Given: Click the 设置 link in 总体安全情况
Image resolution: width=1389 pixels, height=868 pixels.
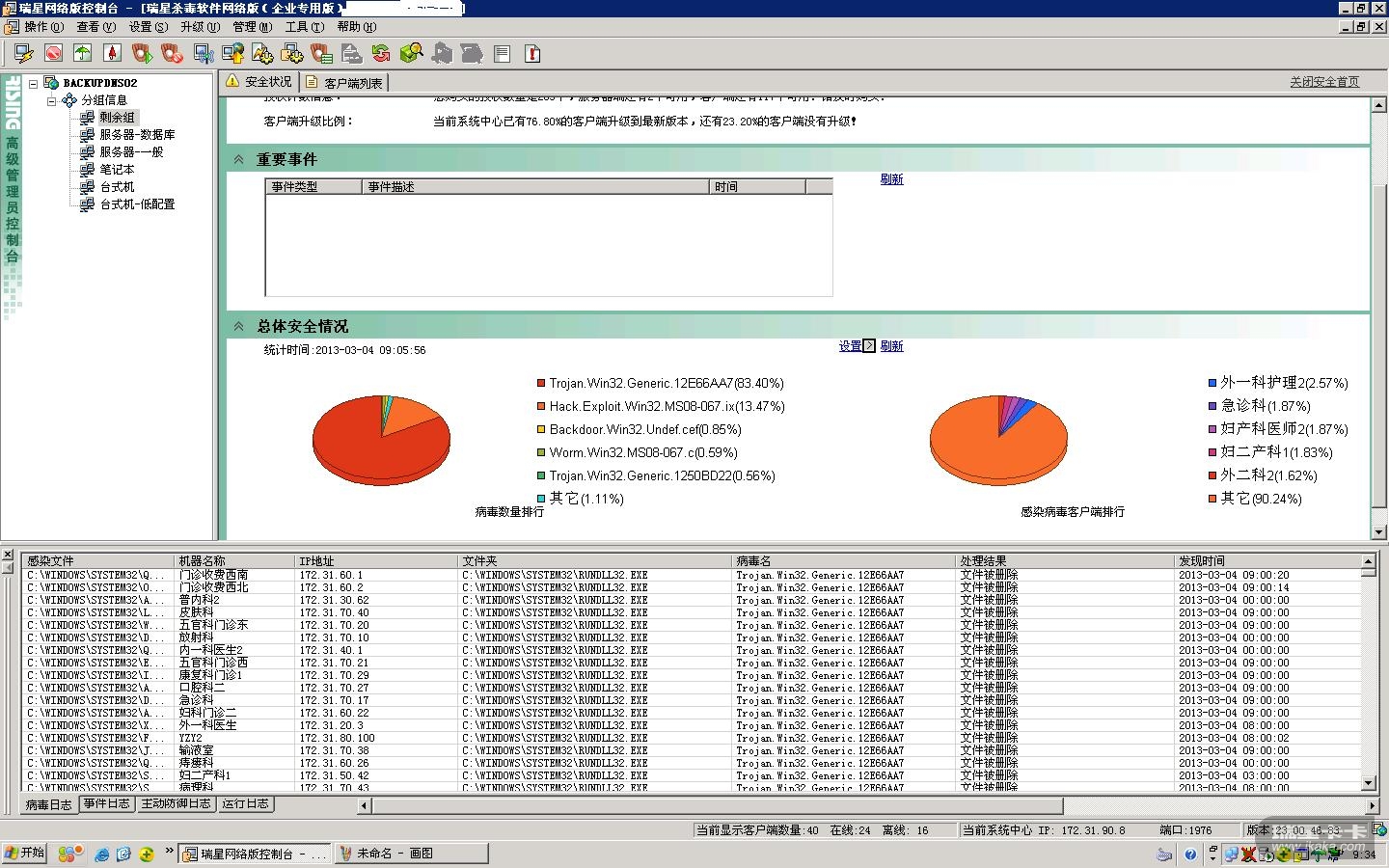Looking at the screenshot, I should [x=850, y=346].
